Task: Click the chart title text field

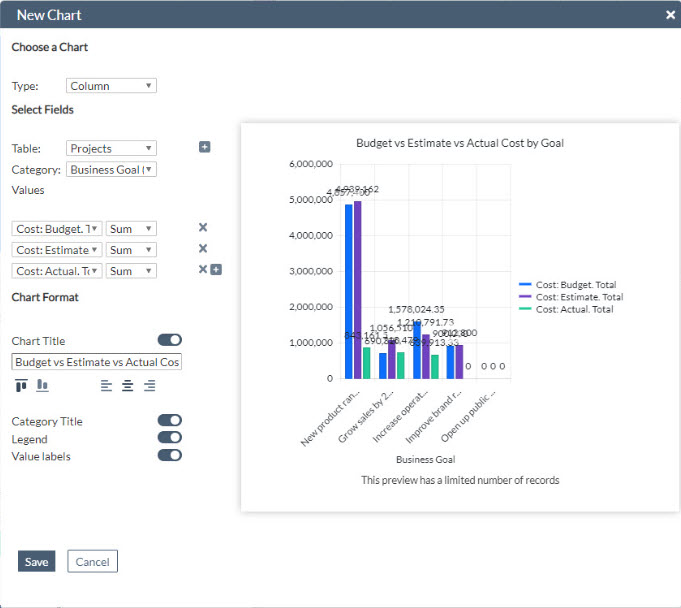Action: click(x=97, y=362)
